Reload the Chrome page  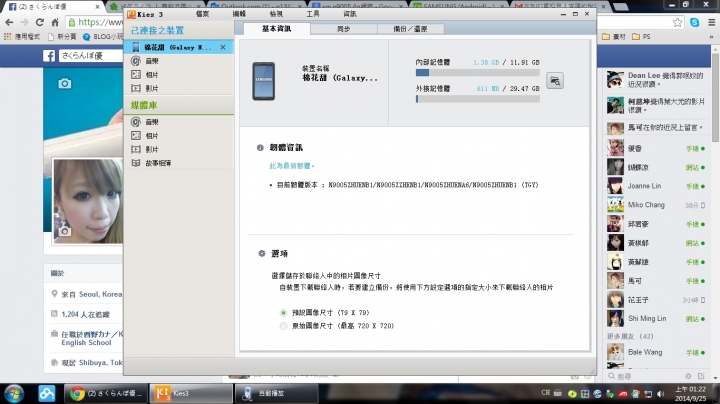(x=40, y=22)
